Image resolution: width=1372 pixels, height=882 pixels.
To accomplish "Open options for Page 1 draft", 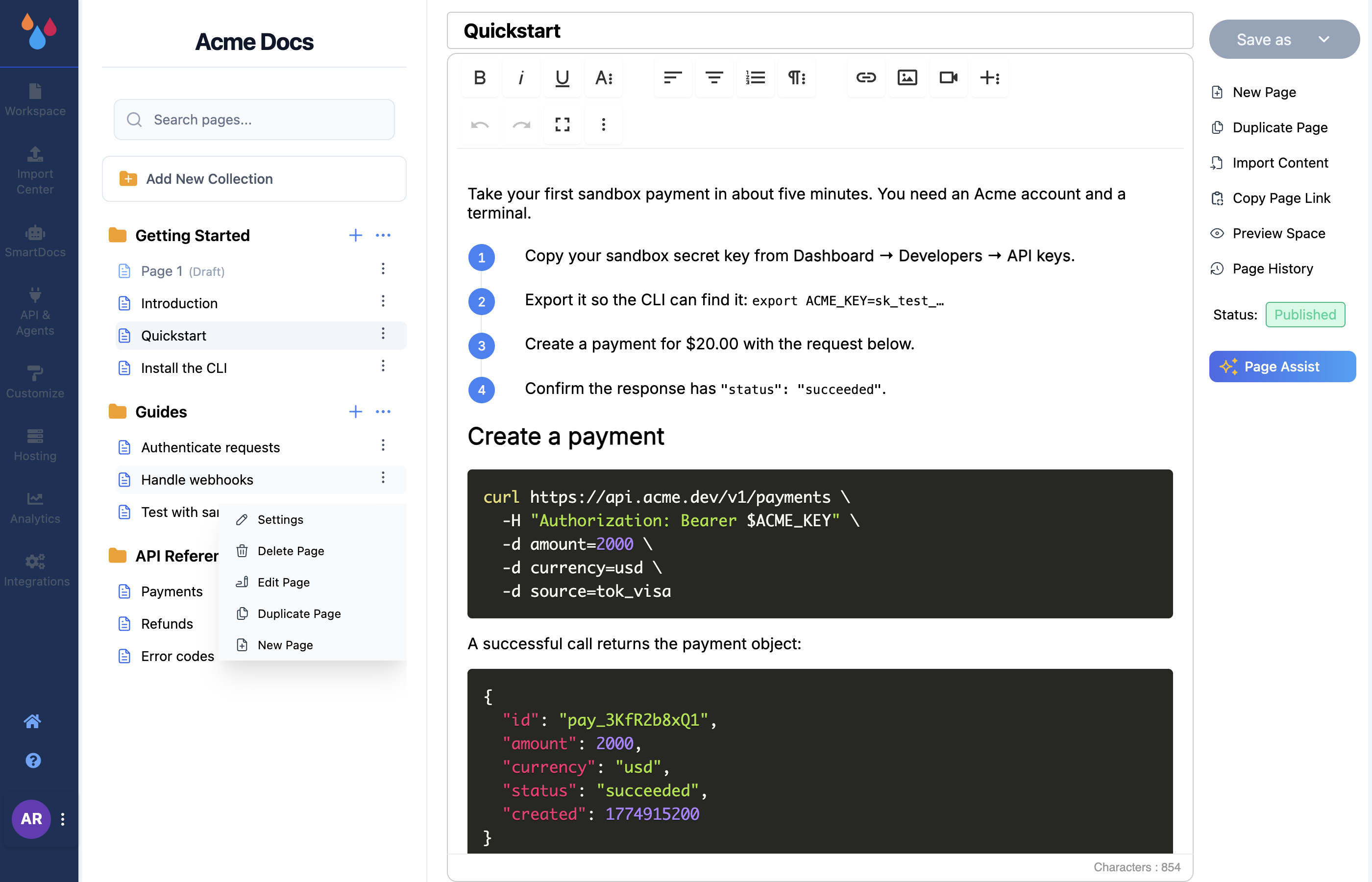I will [383, 269].
